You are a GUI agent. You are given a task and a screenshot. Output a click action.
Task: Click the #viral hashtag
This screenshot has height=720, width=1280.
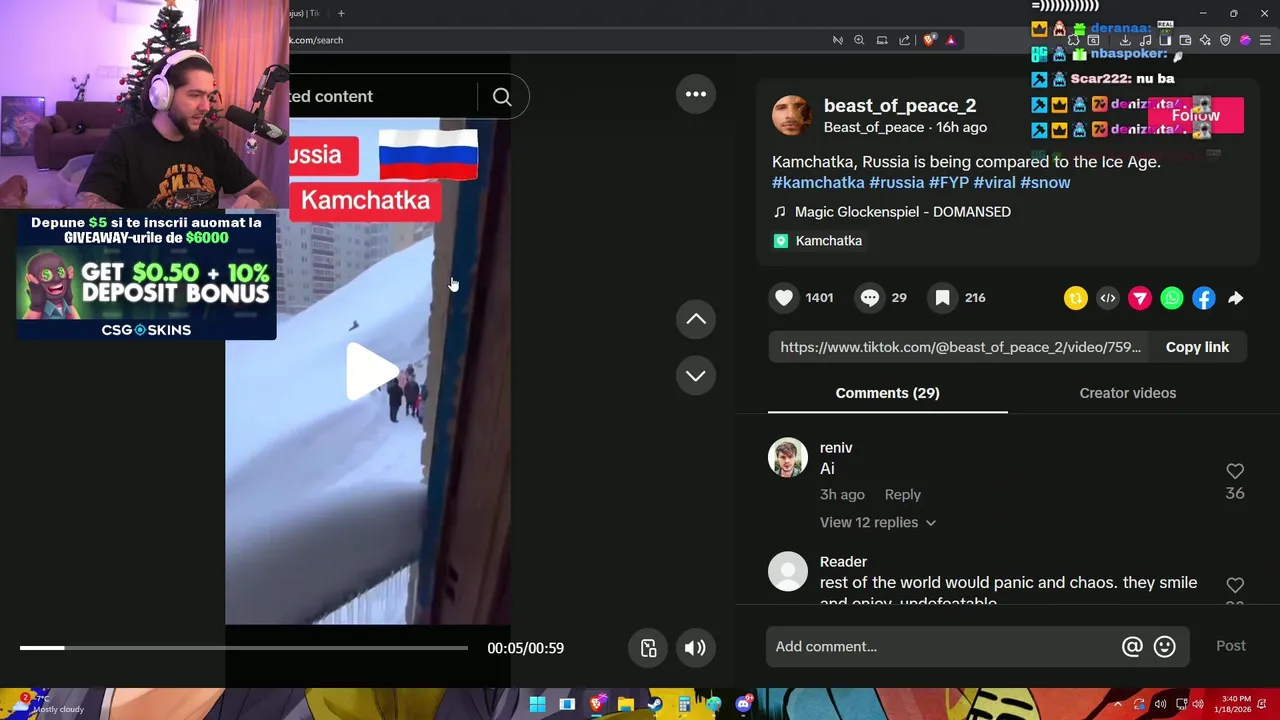(x=994, y=183)
